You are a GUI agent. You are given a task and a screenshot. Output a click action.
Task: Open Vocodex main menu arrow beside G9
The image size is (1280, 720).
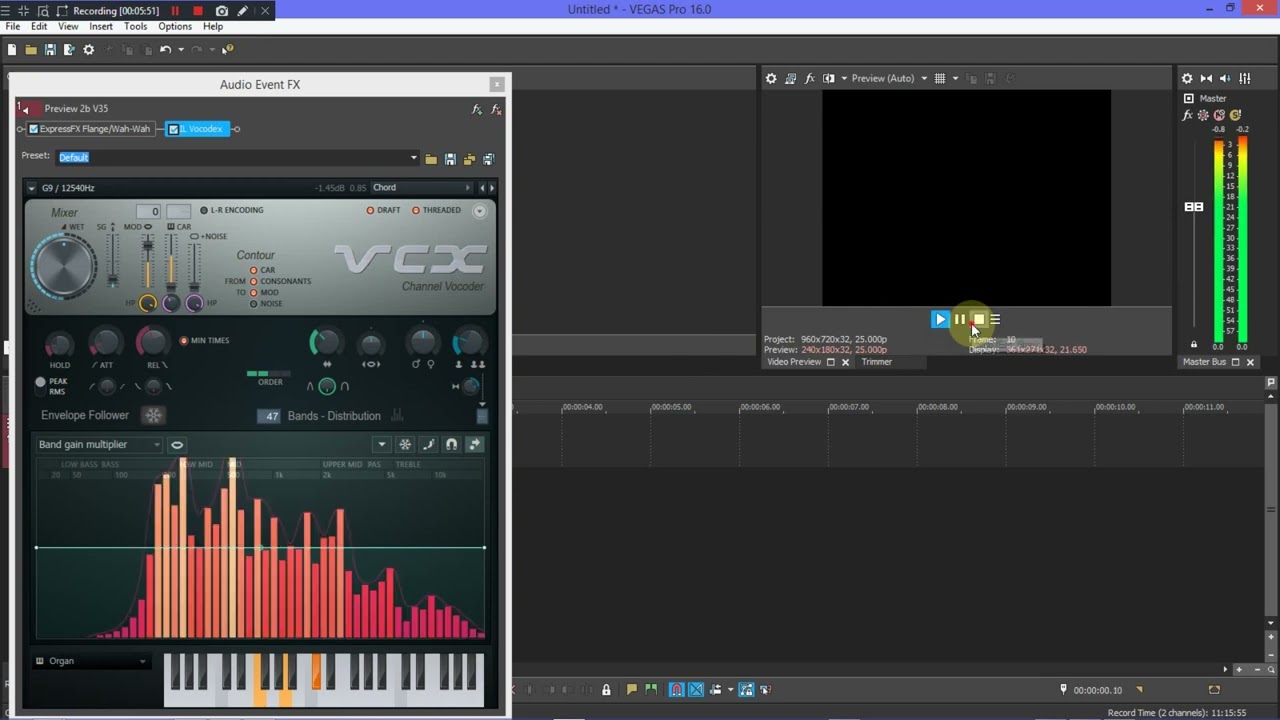[32, 188]
